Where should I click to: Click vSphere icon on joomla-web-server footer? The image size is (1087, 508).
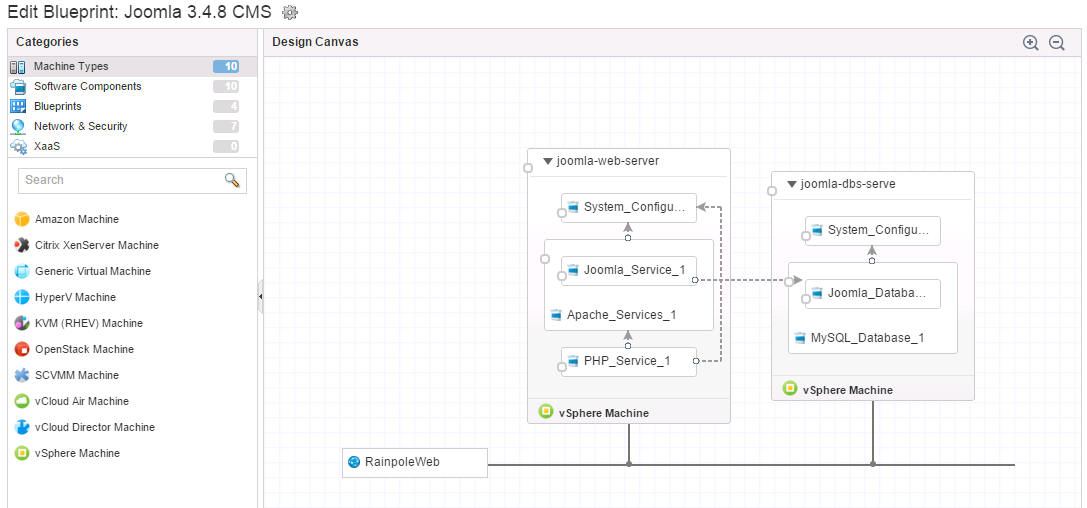point(546,412)
